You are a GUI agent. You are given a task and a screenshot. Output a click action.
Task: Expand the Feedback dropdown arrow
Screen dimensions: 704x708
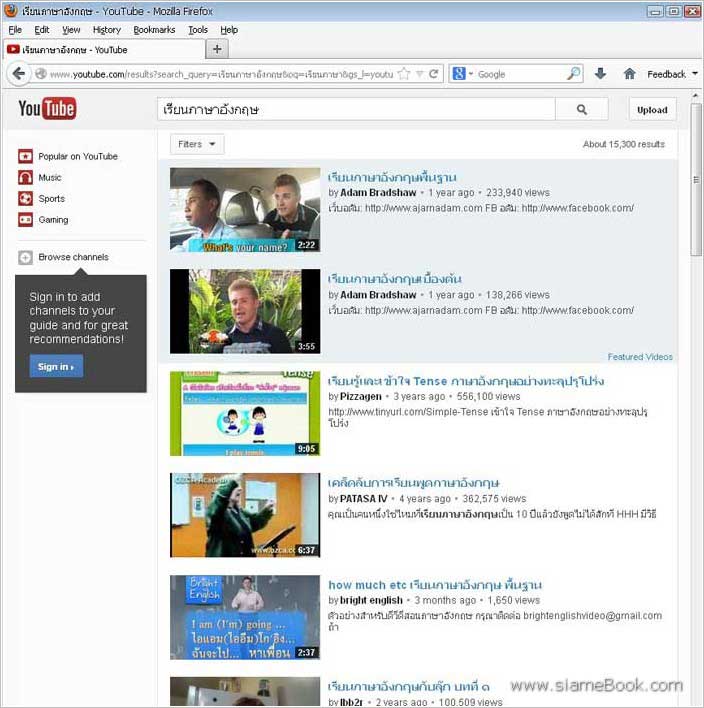695,73
